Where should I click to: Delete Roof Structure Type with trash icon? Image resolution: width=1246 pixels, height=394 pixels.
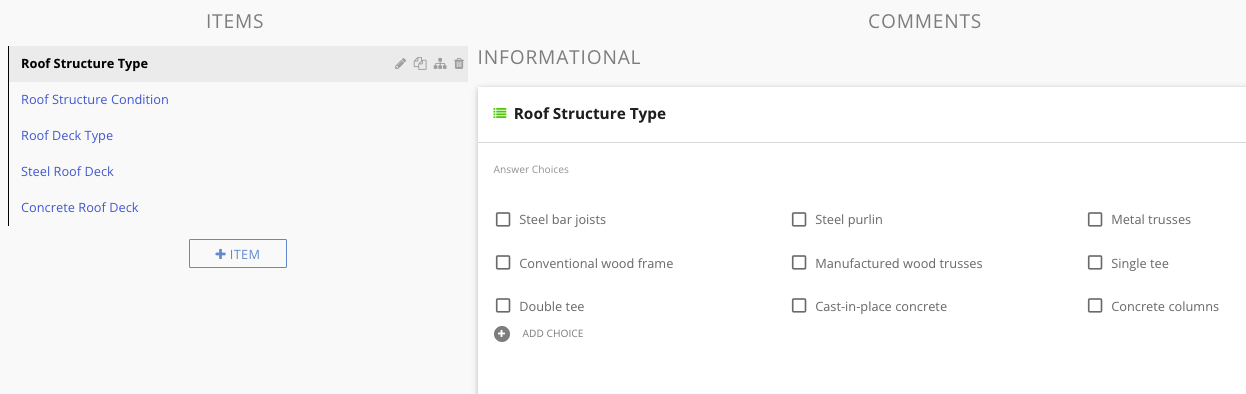[x=459, y=64]
